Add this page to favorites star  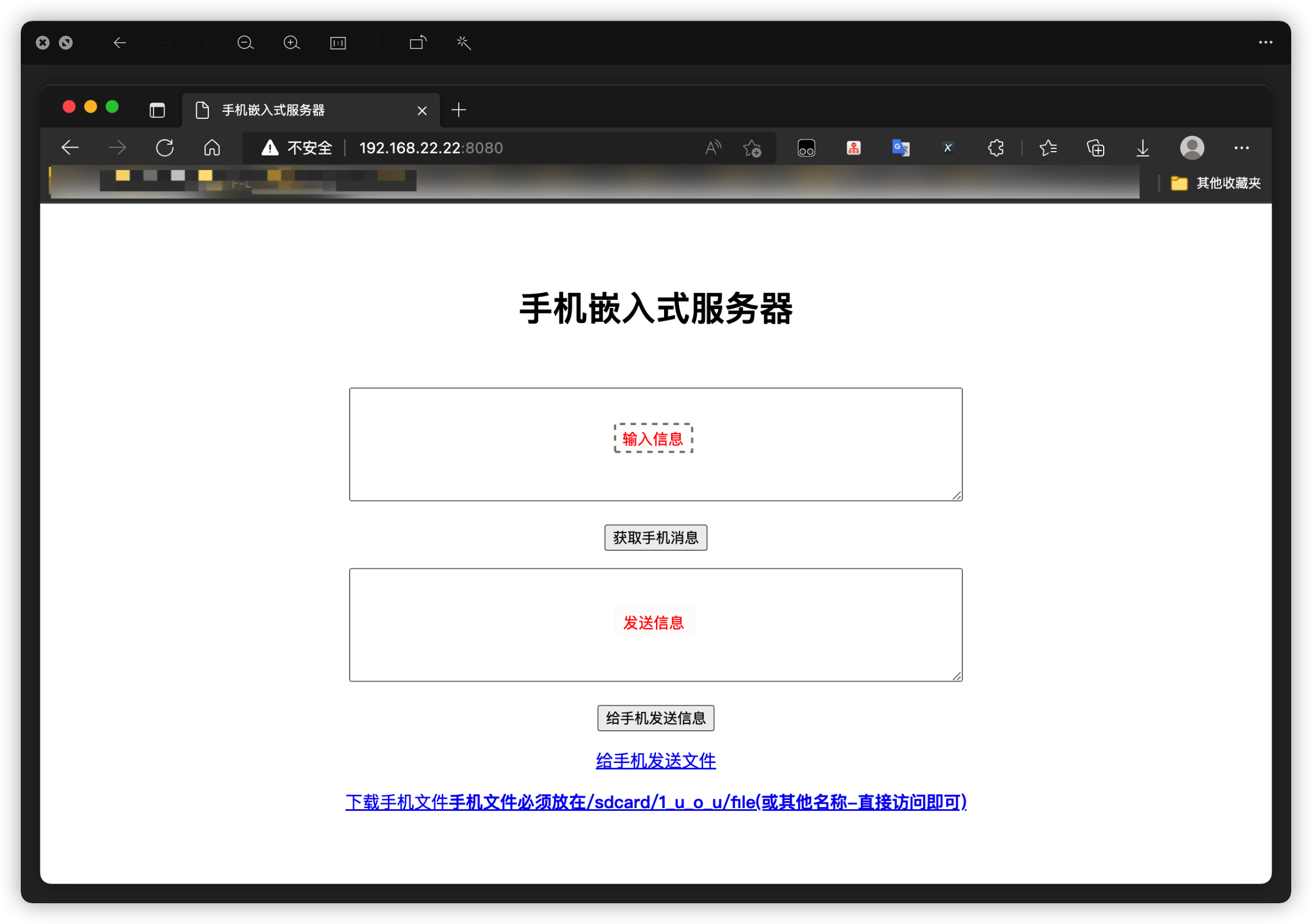tap(752, 148)
